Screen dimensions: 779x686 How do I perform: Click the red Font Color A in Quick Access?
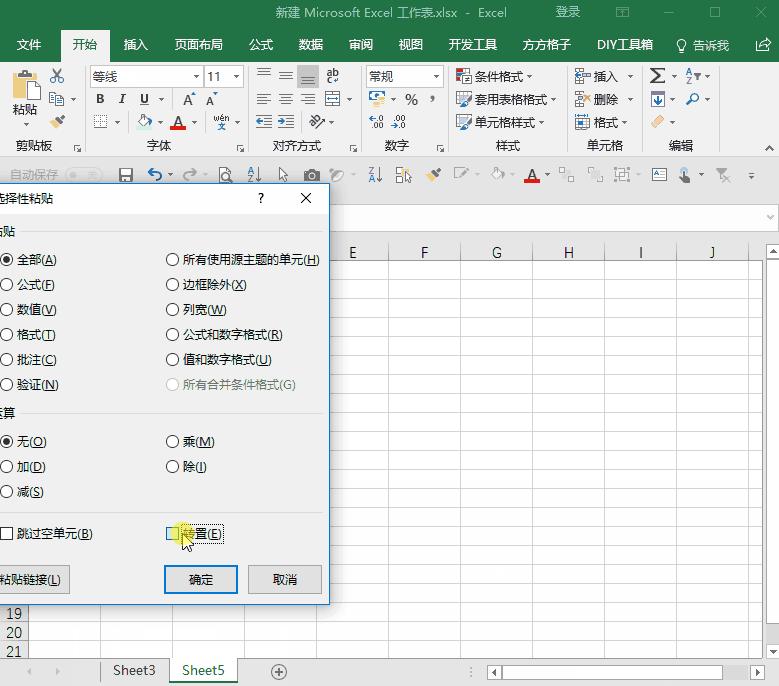click(532, 175)
